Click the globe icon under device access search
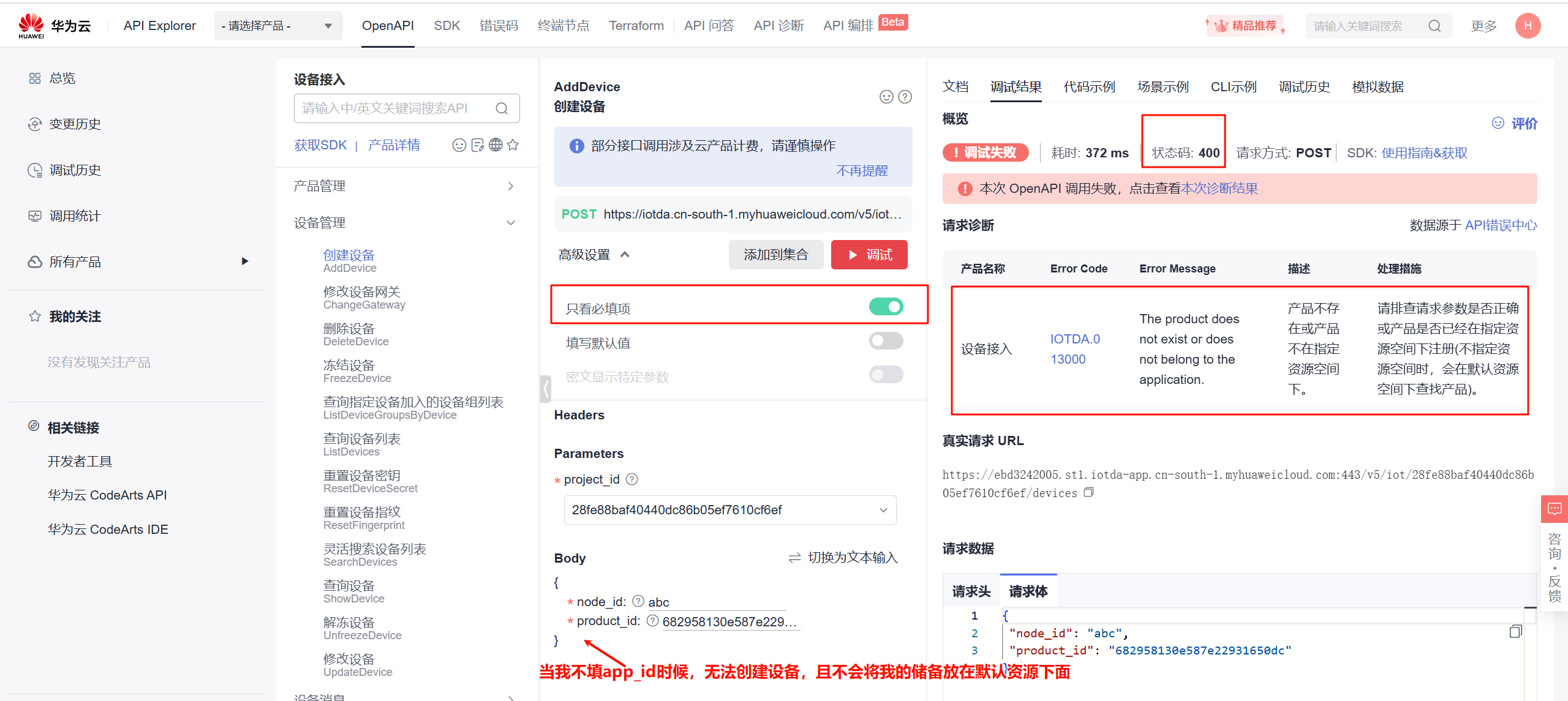The width and height of the screenshot is (1568, 701). (496, 145)
